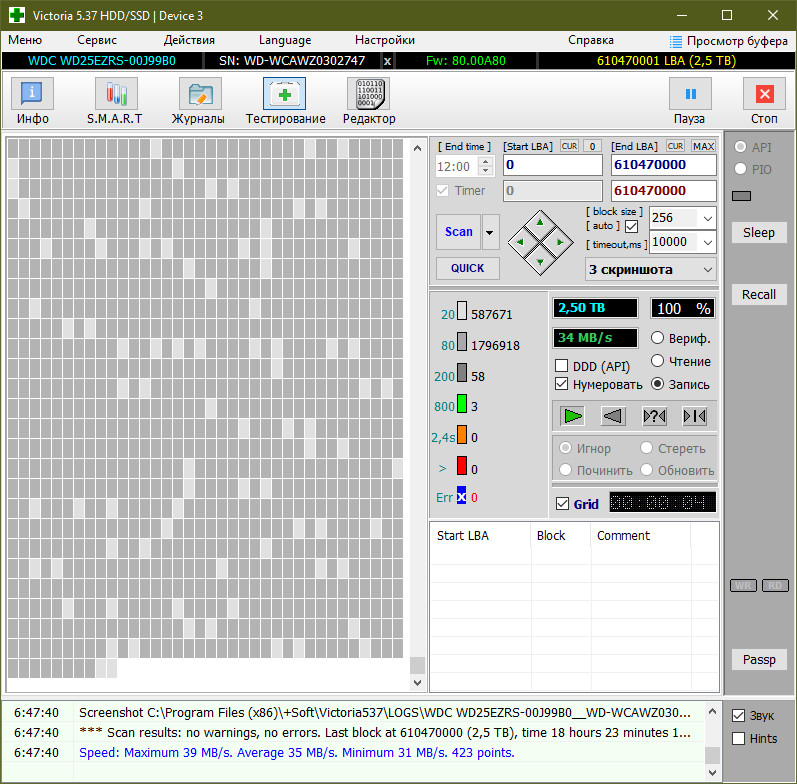Open the Инфо drive information icon
Screen dimensions: 797x784
pyautogui.click(x=33, y=95)
